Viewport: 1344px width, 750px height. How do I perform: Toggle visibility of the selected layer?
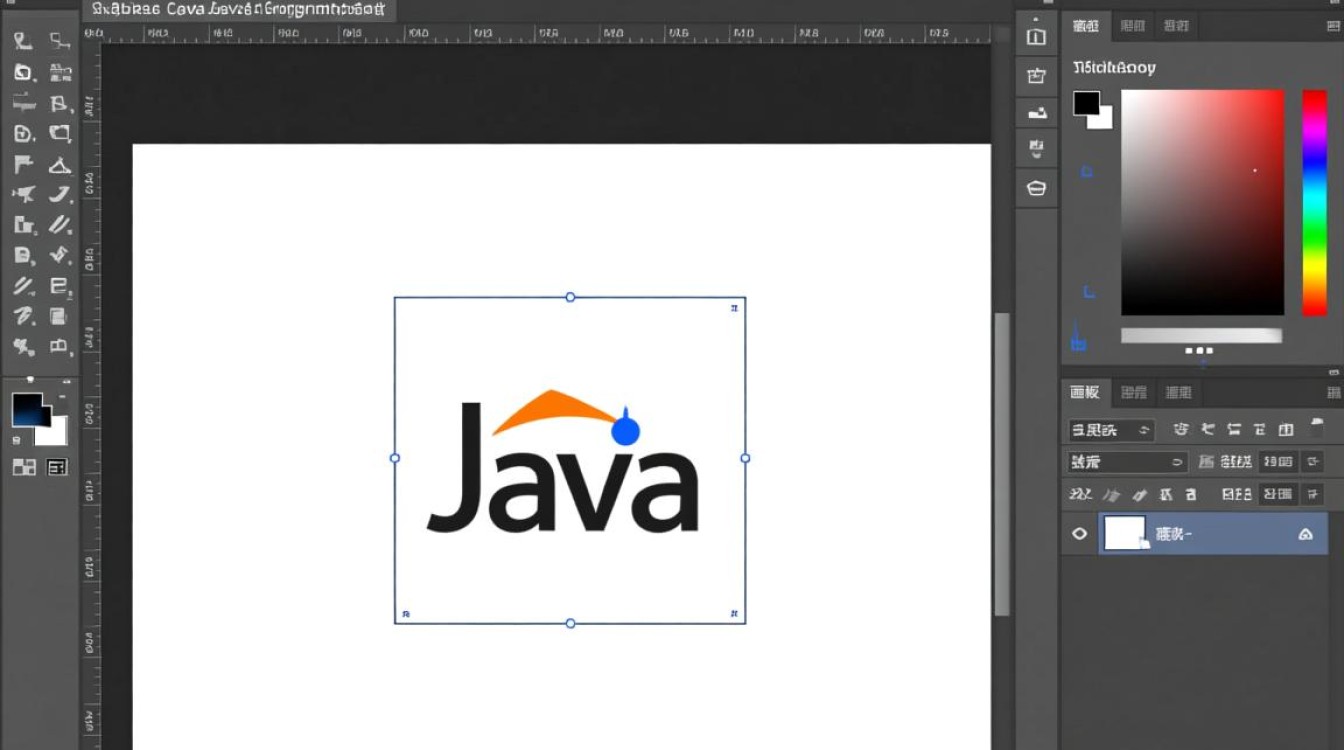tap(1080, 533)
